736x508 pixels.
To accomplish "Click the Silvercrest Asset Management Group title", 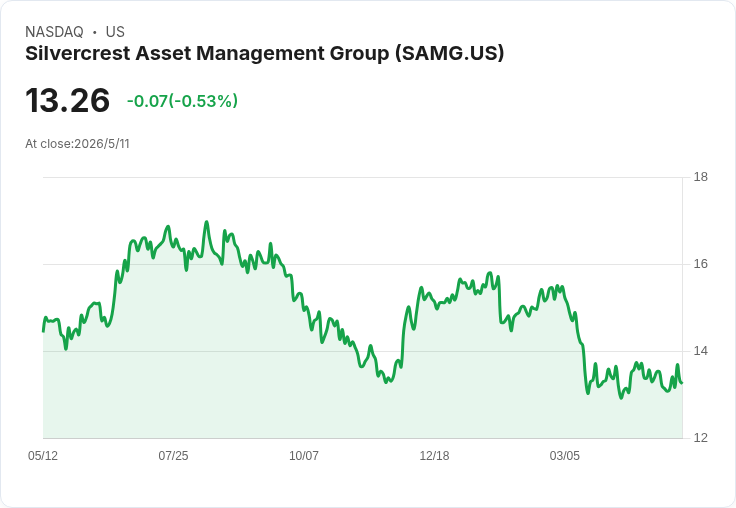I will coord(264,54).
